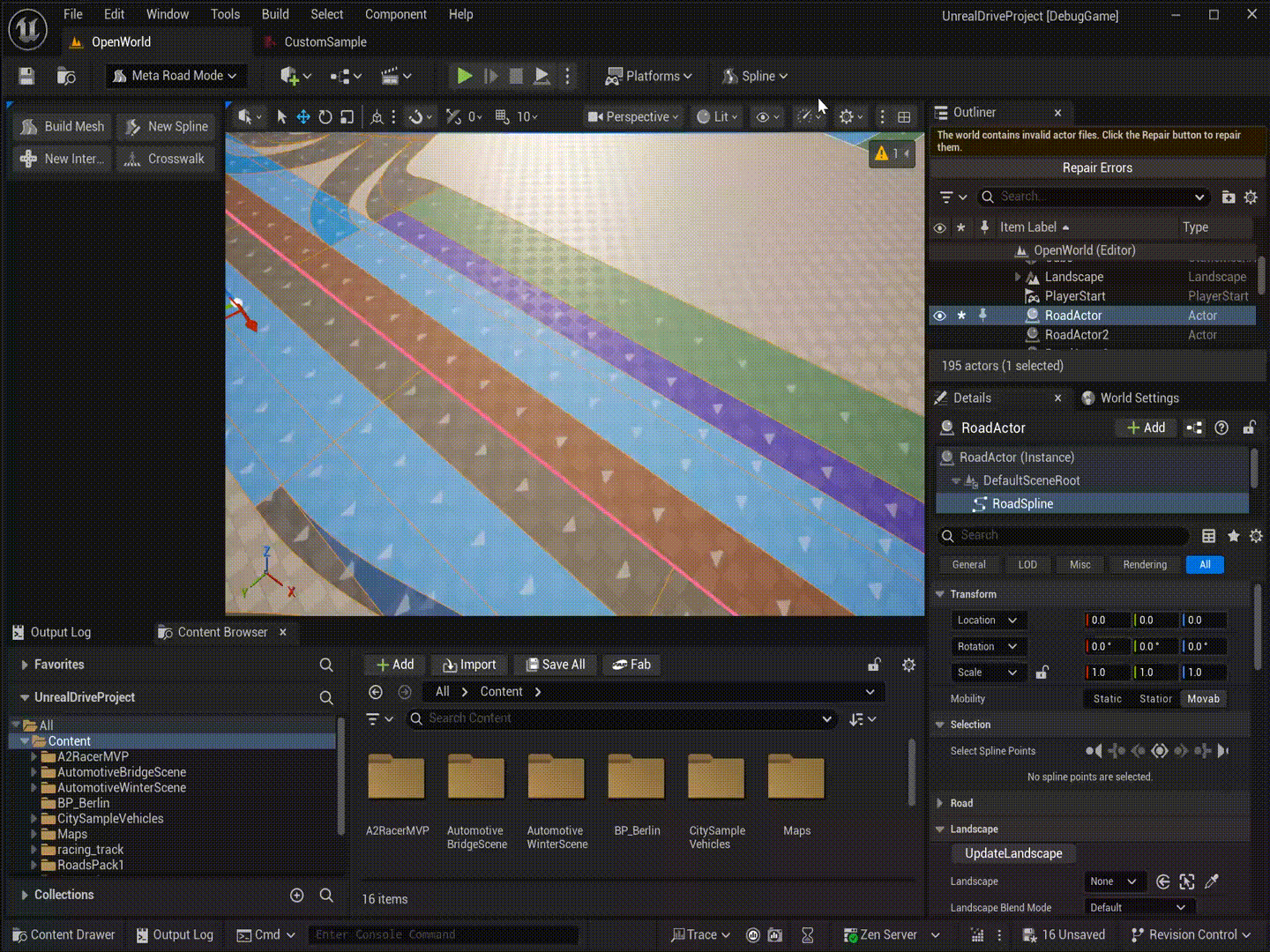Screen dimensions: 1270x952
Task: Select Movable mobility option
Action: (x=1203, y=699)
